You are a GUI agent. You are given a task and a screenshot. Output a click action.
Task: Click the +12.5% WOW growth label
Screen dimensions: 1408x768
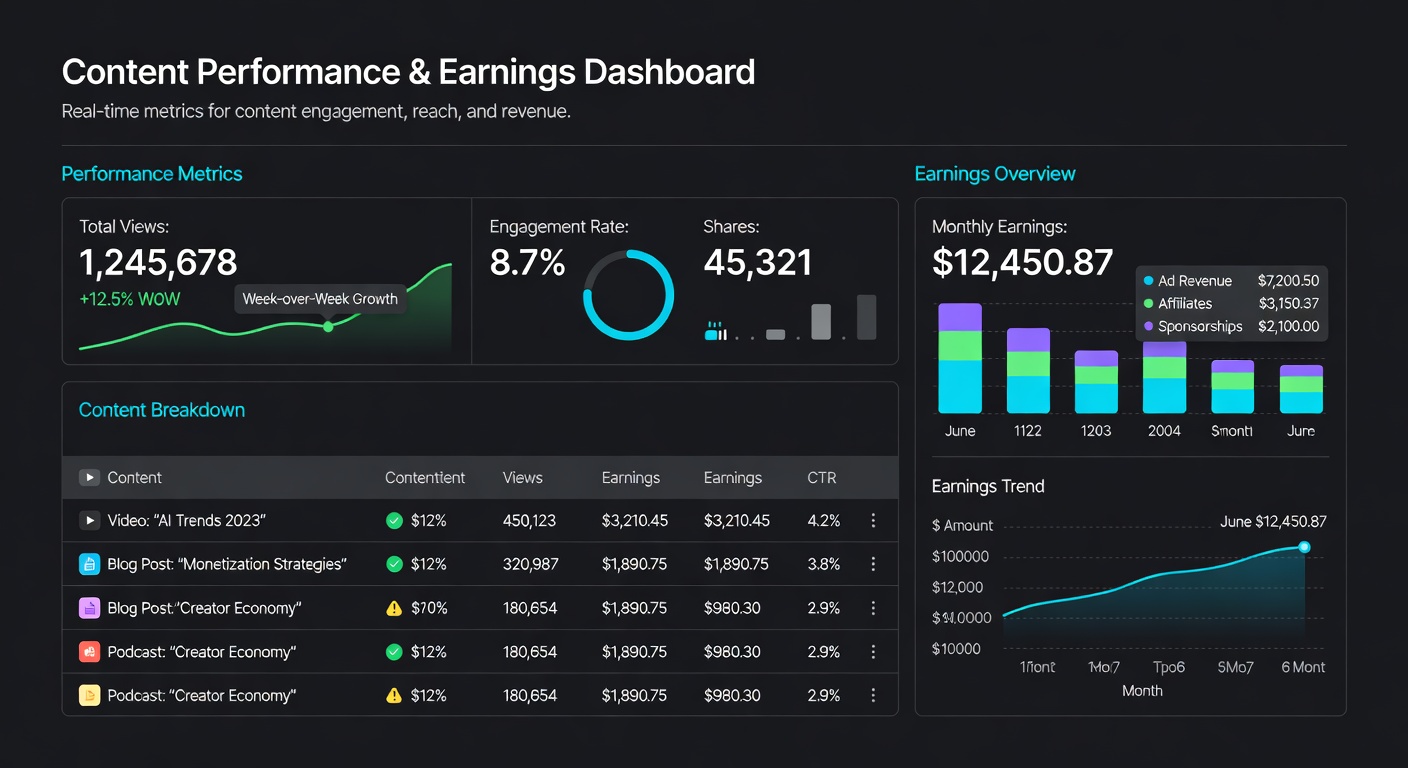click(130, 299)
